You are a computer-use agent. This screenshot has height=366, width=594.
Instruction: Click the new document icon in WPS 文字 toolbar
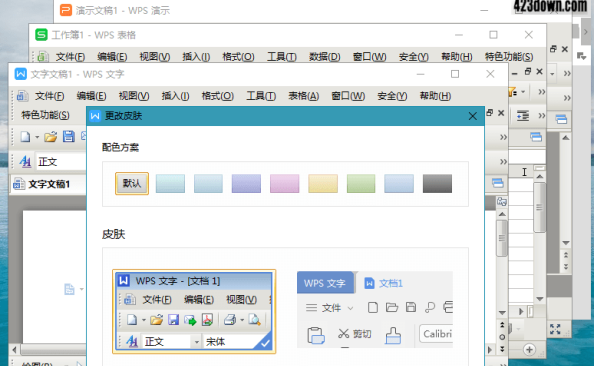pos(25,137)
